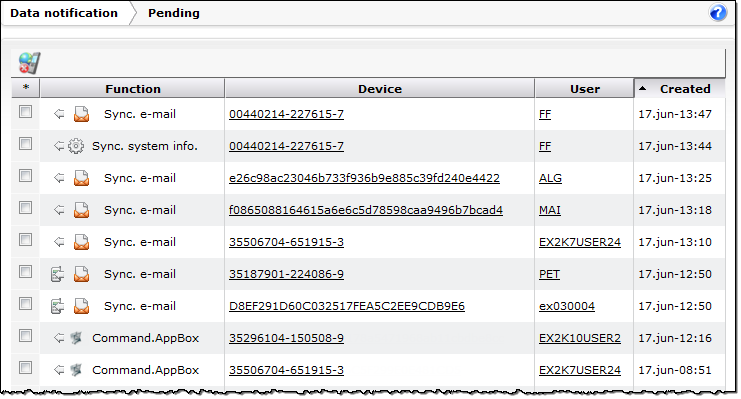
Task: Sort by the Device column header
Action: click(380, 89)
